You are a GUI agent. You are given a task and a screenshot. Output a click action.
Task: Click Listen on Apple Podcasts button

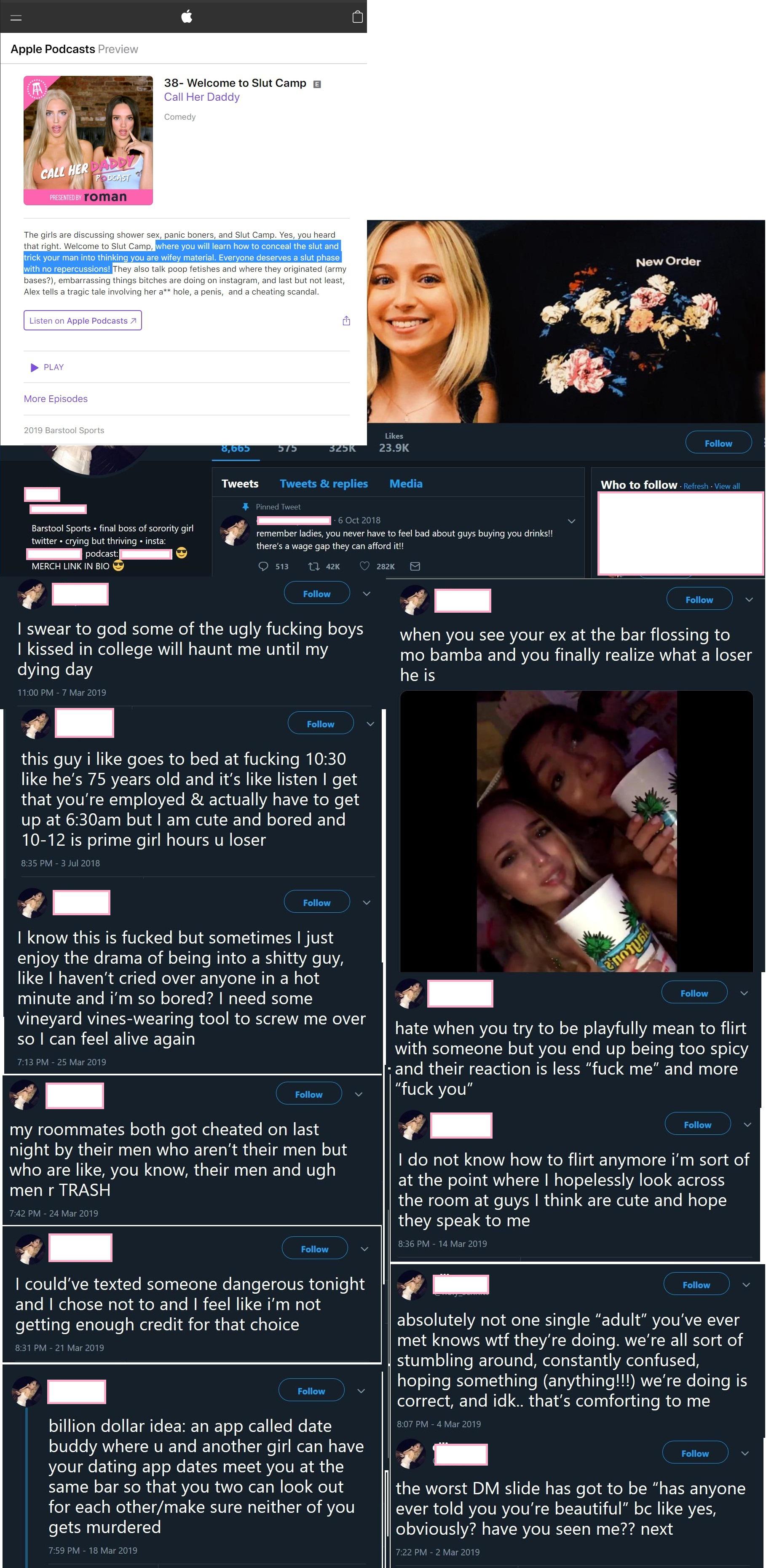pos(83,321)
